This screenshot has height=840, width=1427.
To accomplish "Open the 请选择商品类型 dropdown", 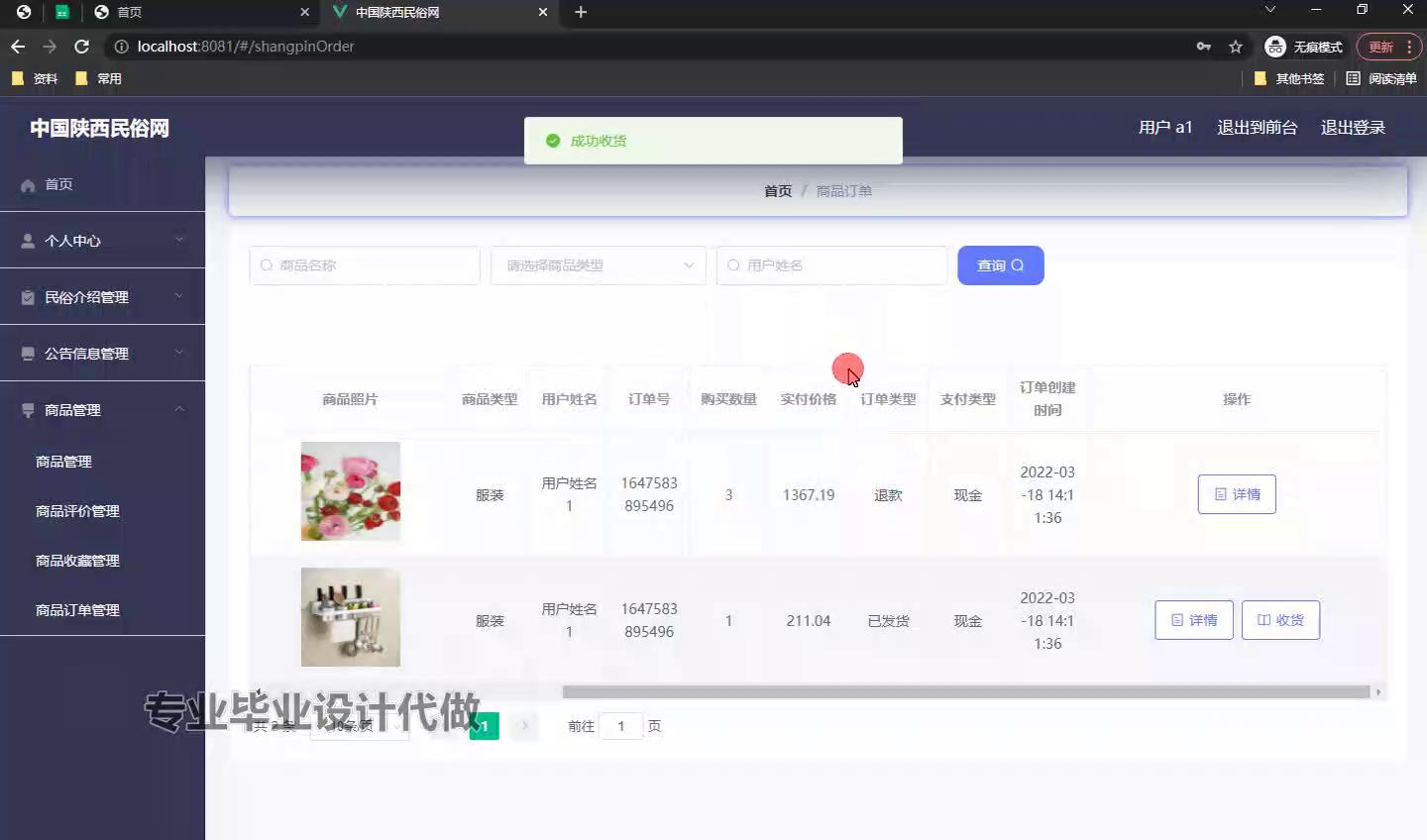I will click(598, 265).
